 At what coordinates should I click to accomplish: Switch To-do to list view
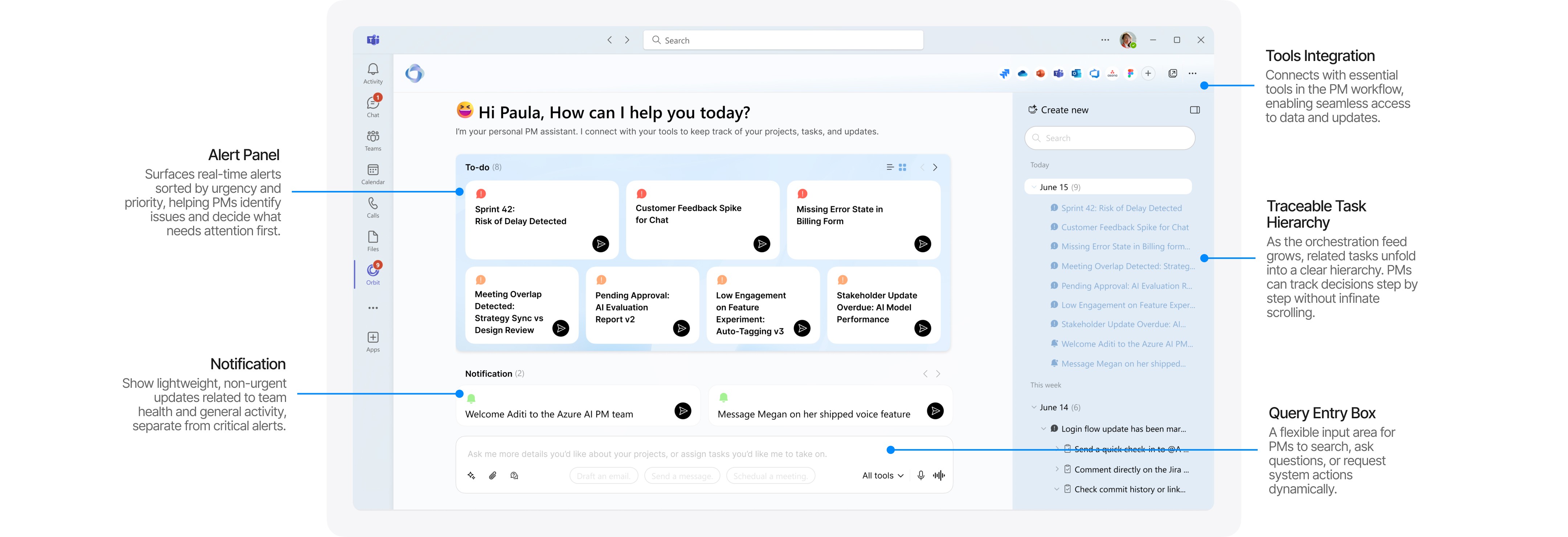pos(890,167)
